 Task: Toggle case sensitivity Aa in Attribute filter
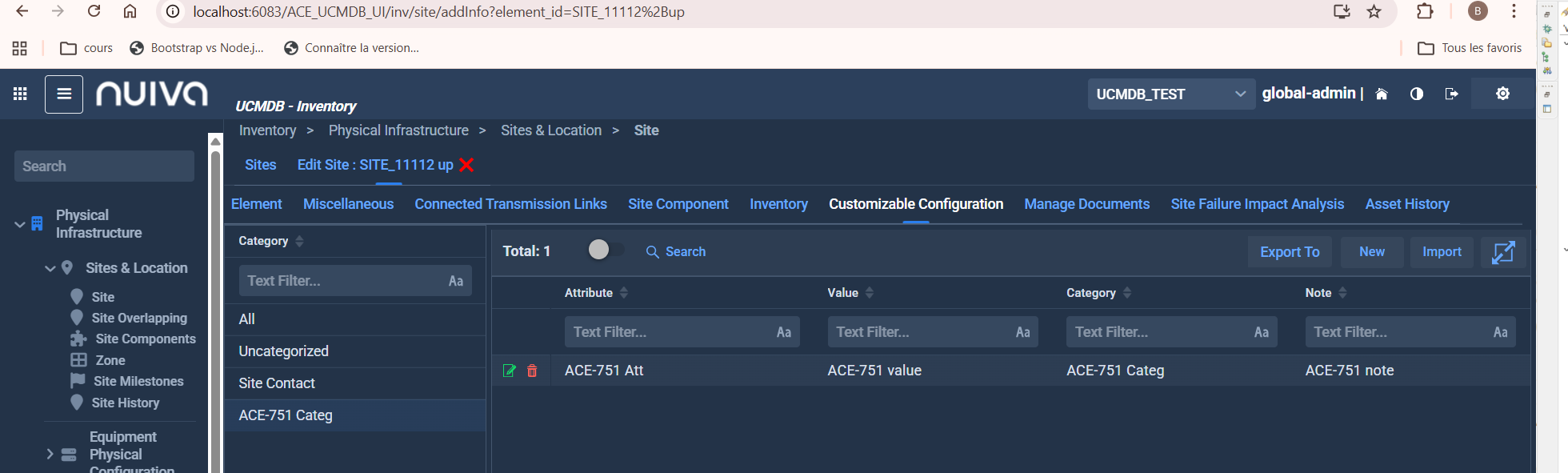pyautogui.click(x=783, y=332)
